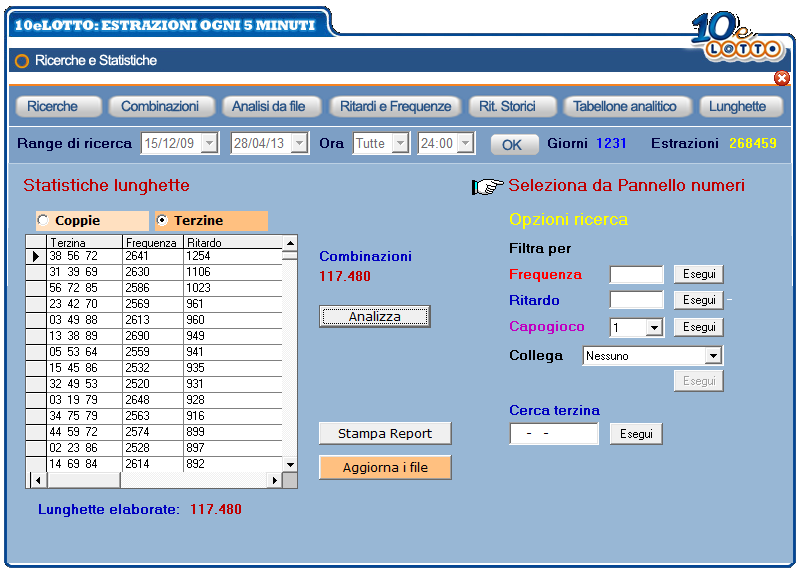801x578 pixels.
Task: Switch to the Combinazioni tab
Action: coord(161,106)
